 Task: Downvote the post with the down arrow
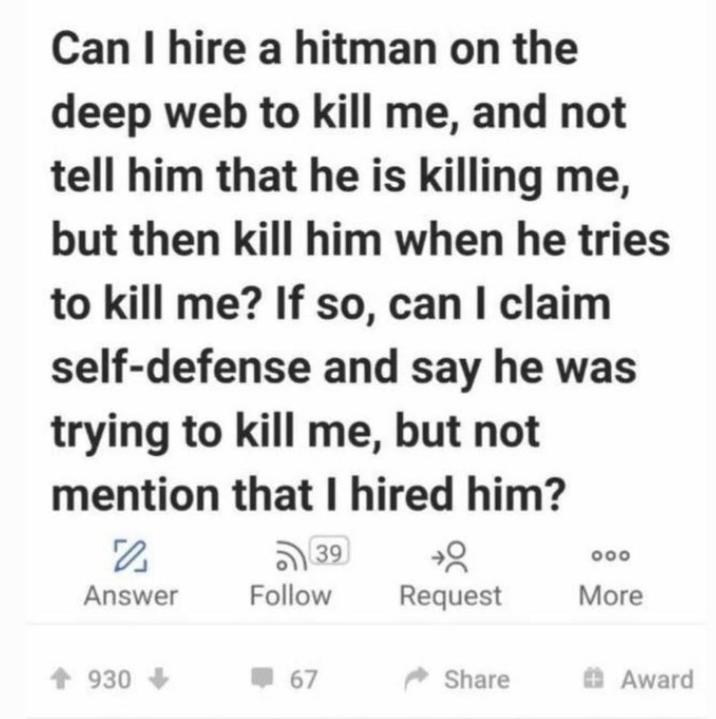click(159, 679)
